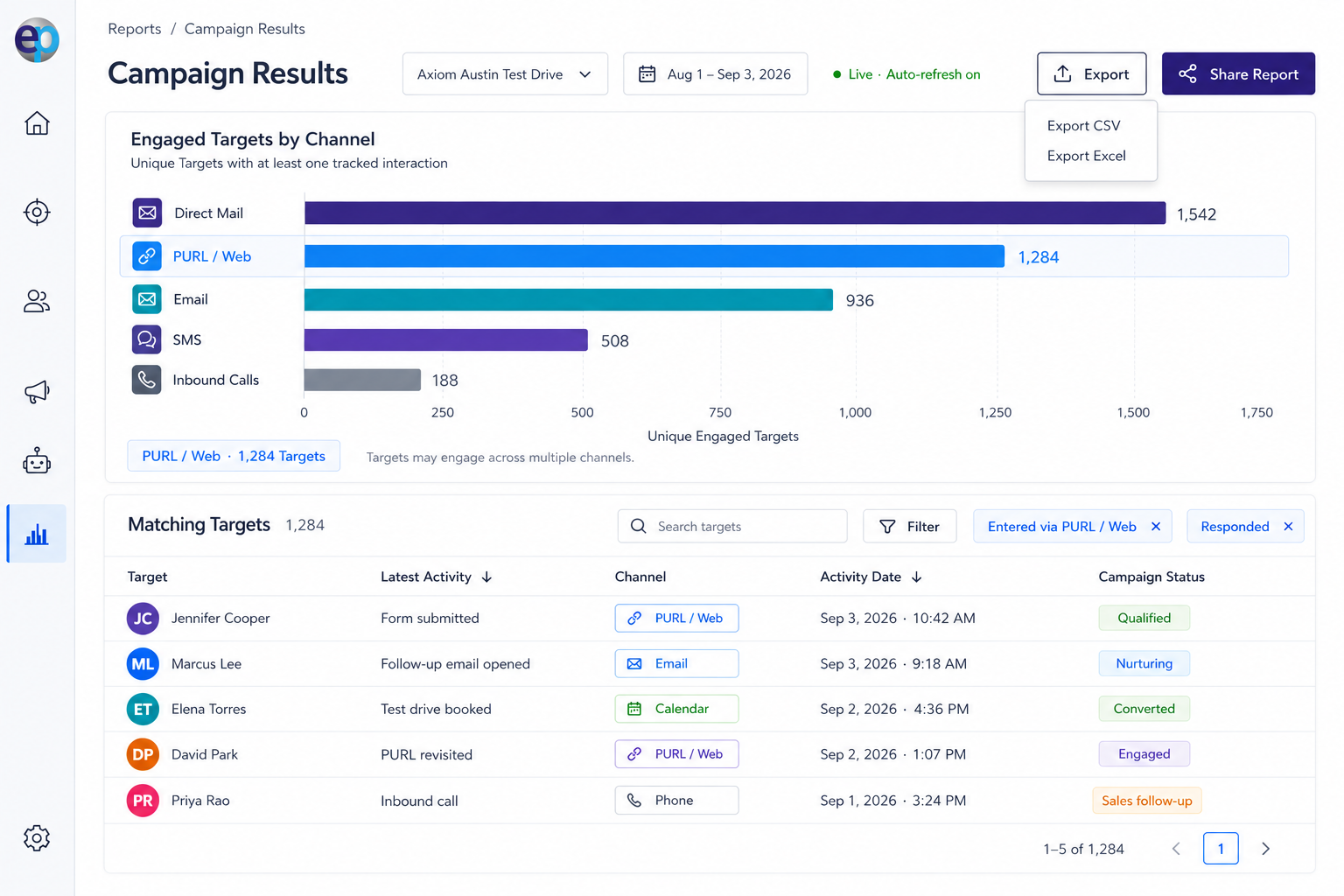1344x896 pixels.
Task: Click the PURL / Web link icon in chart
Action: 147,256
